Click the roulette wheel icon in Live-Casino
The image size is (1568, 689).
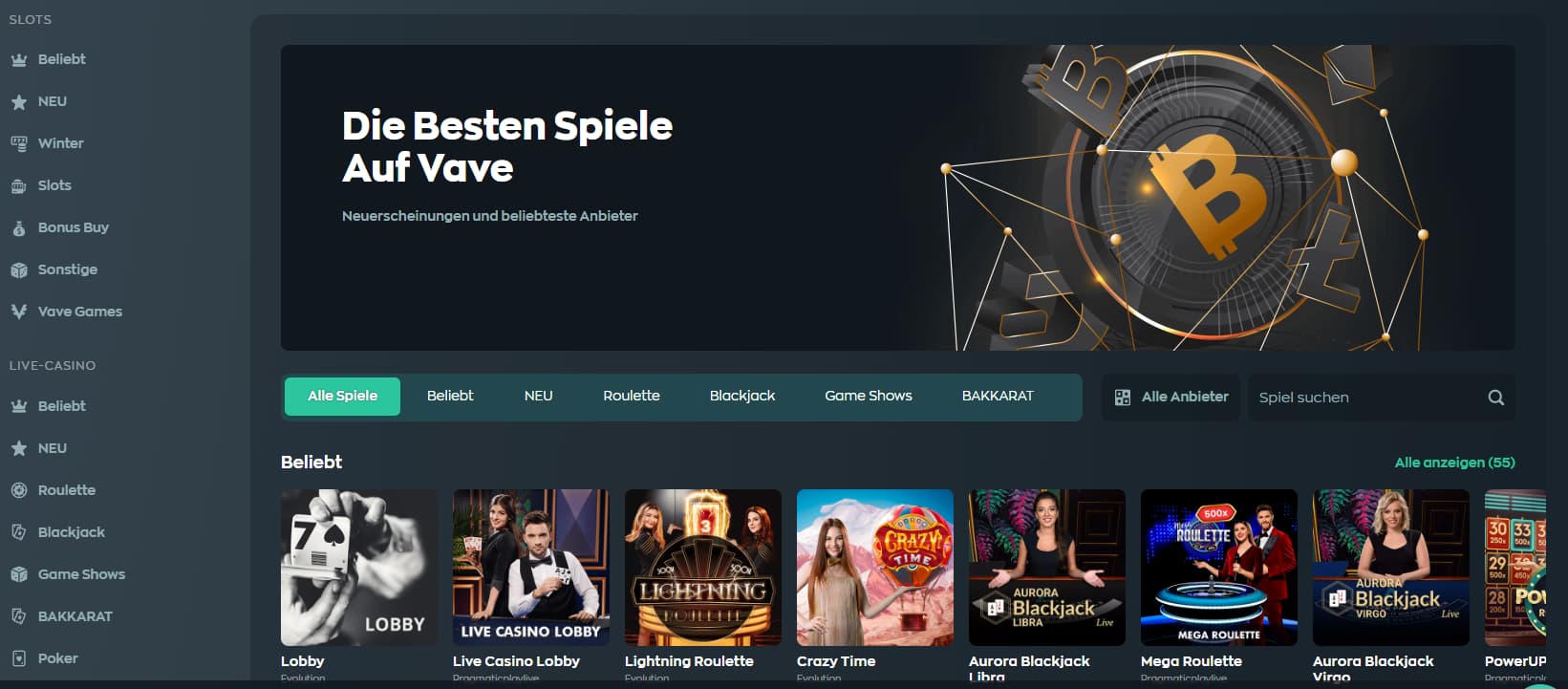18,490
